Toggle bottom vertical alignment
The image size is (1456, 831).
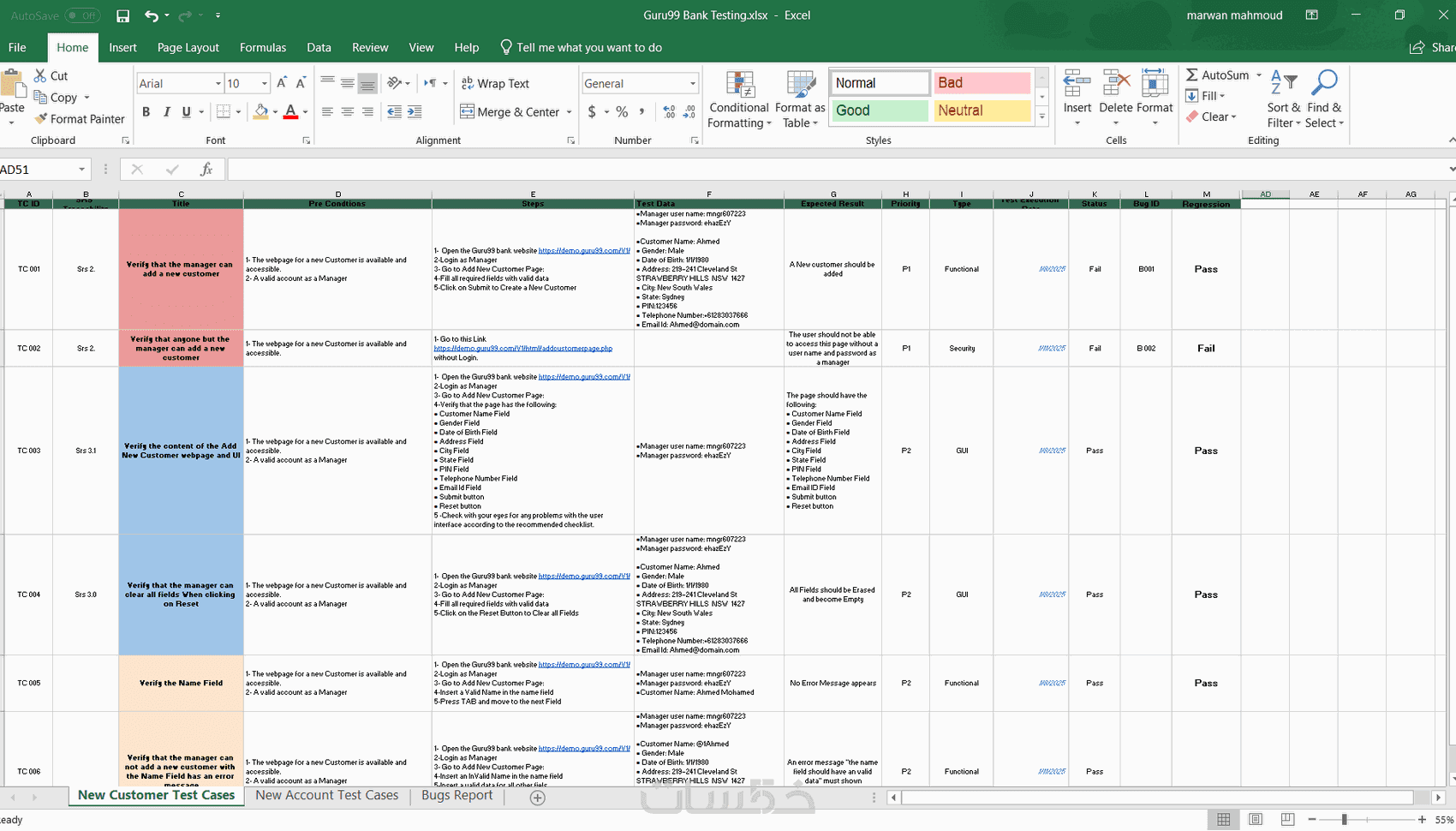pyautogui.click(x=367, y=83)
